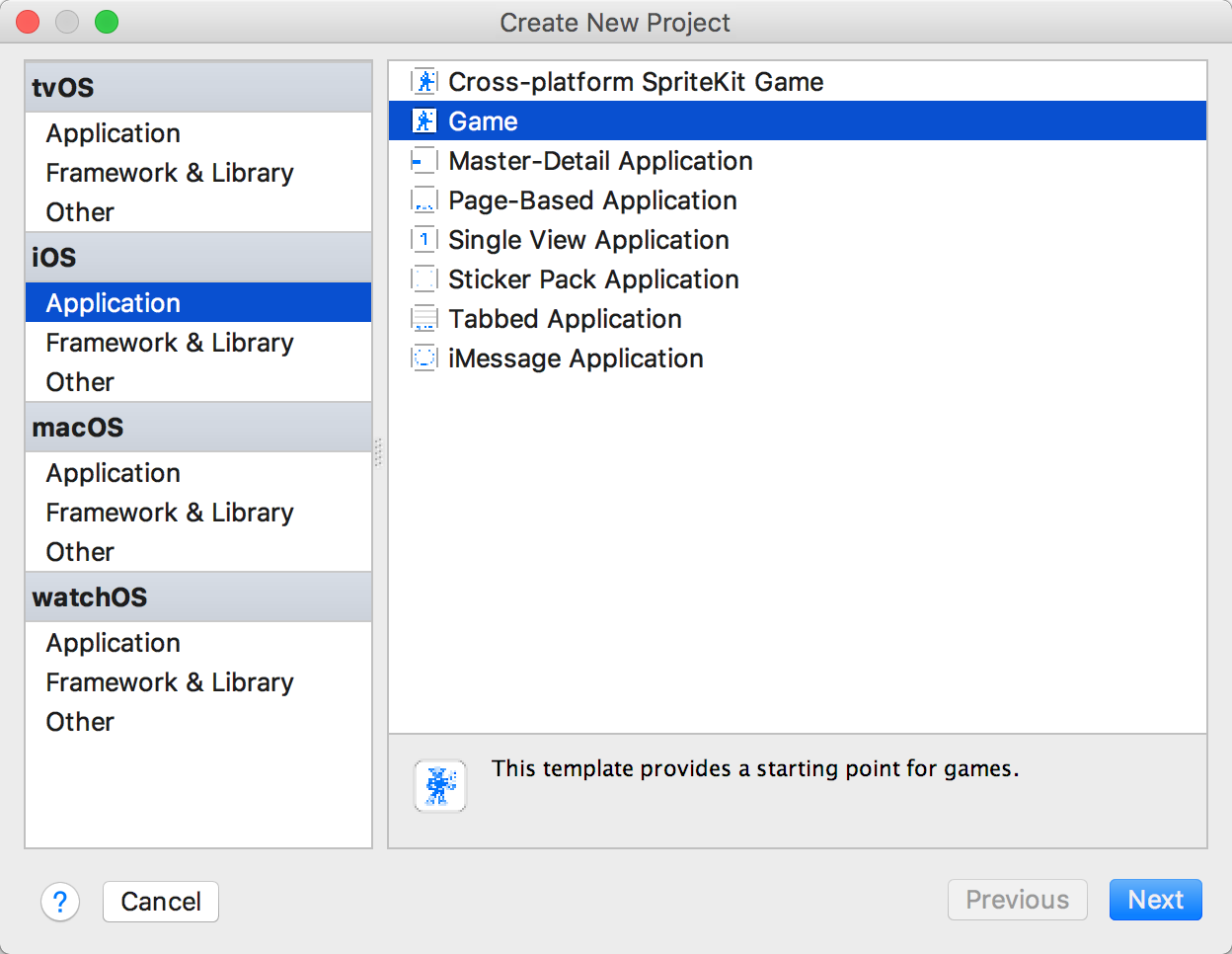Click the tvOS section header

click(x=198, y=87)
